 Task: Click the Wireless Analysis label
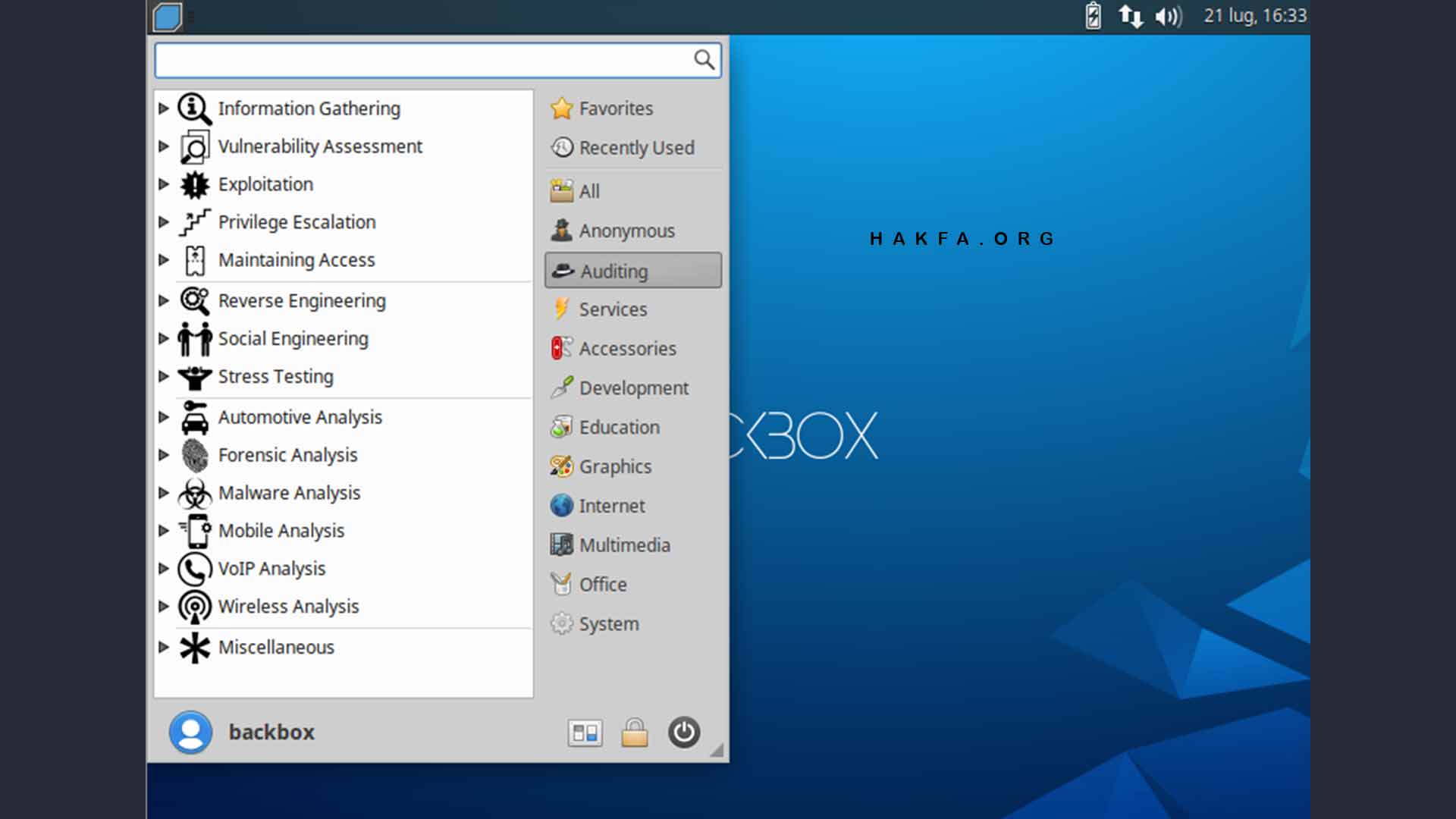point(288,607)
